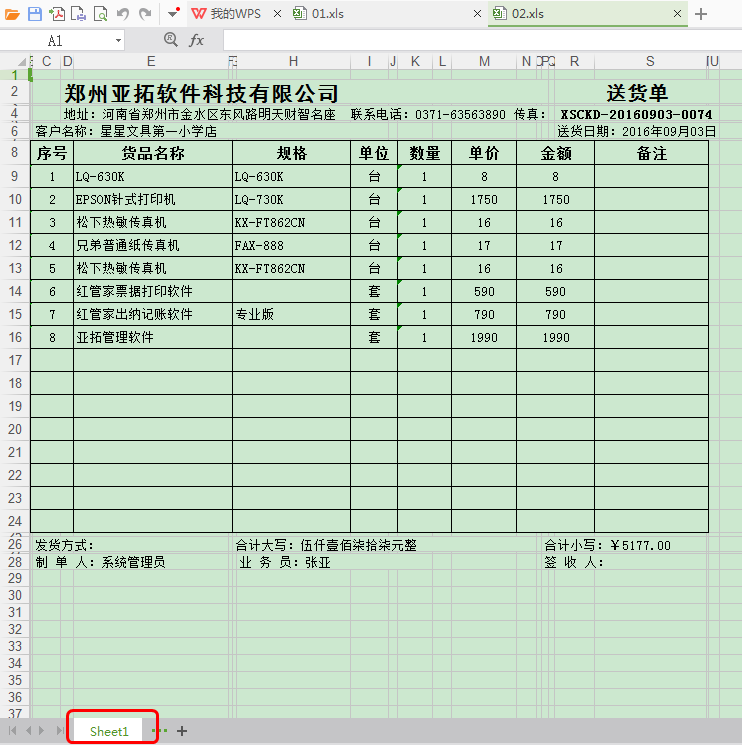The width and height of the screenshot is (742, 745).
Task: Select the Sheet1 worksheet tab
Action: (110, 731)
